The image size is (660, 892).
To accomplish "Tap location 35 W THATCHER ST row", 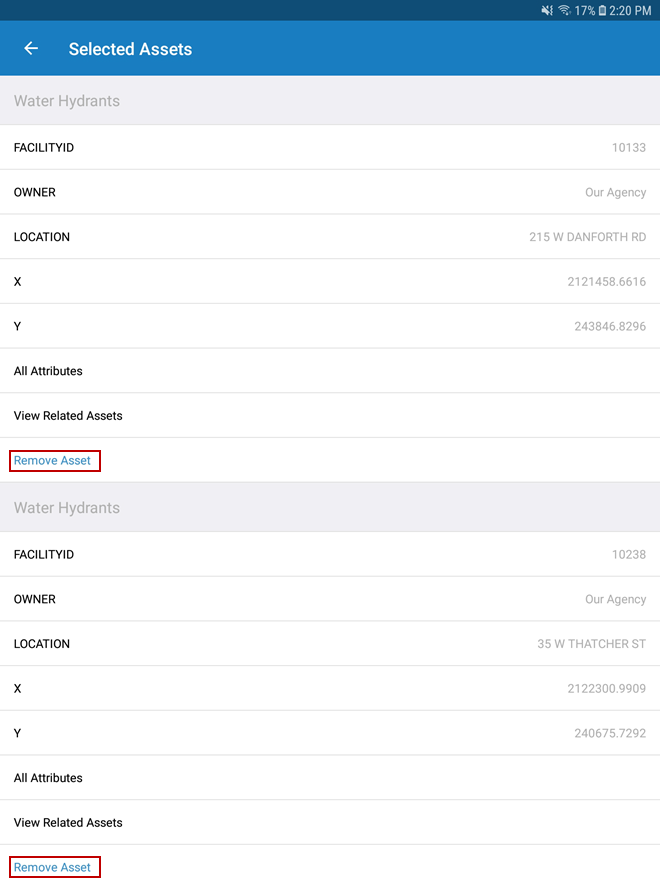I will (330, 644).
